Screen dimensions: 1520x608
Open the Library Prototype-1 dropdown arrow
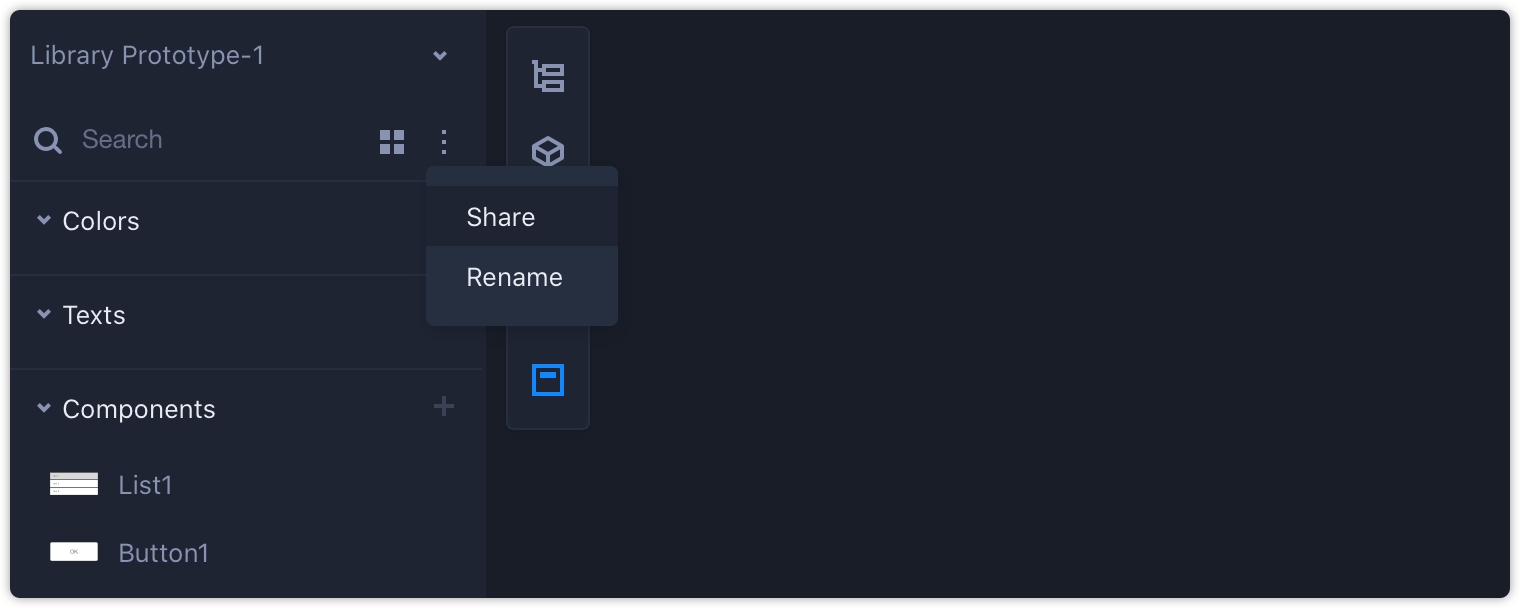click(x=440, y=56)
